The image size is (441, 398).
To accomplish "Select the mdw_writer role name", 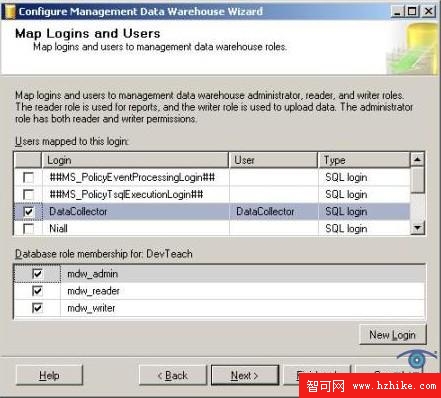I will [91, 308].
